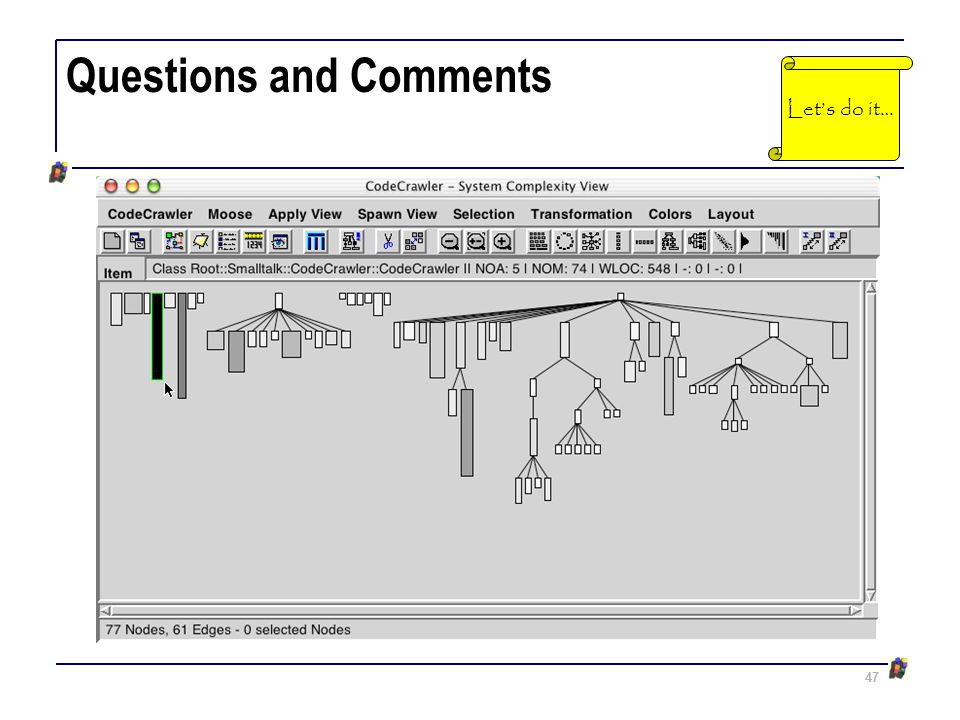Screen dimensions: 960x720
Task: Click the vertical scrollbar down arrow
Action: point(870,595)
